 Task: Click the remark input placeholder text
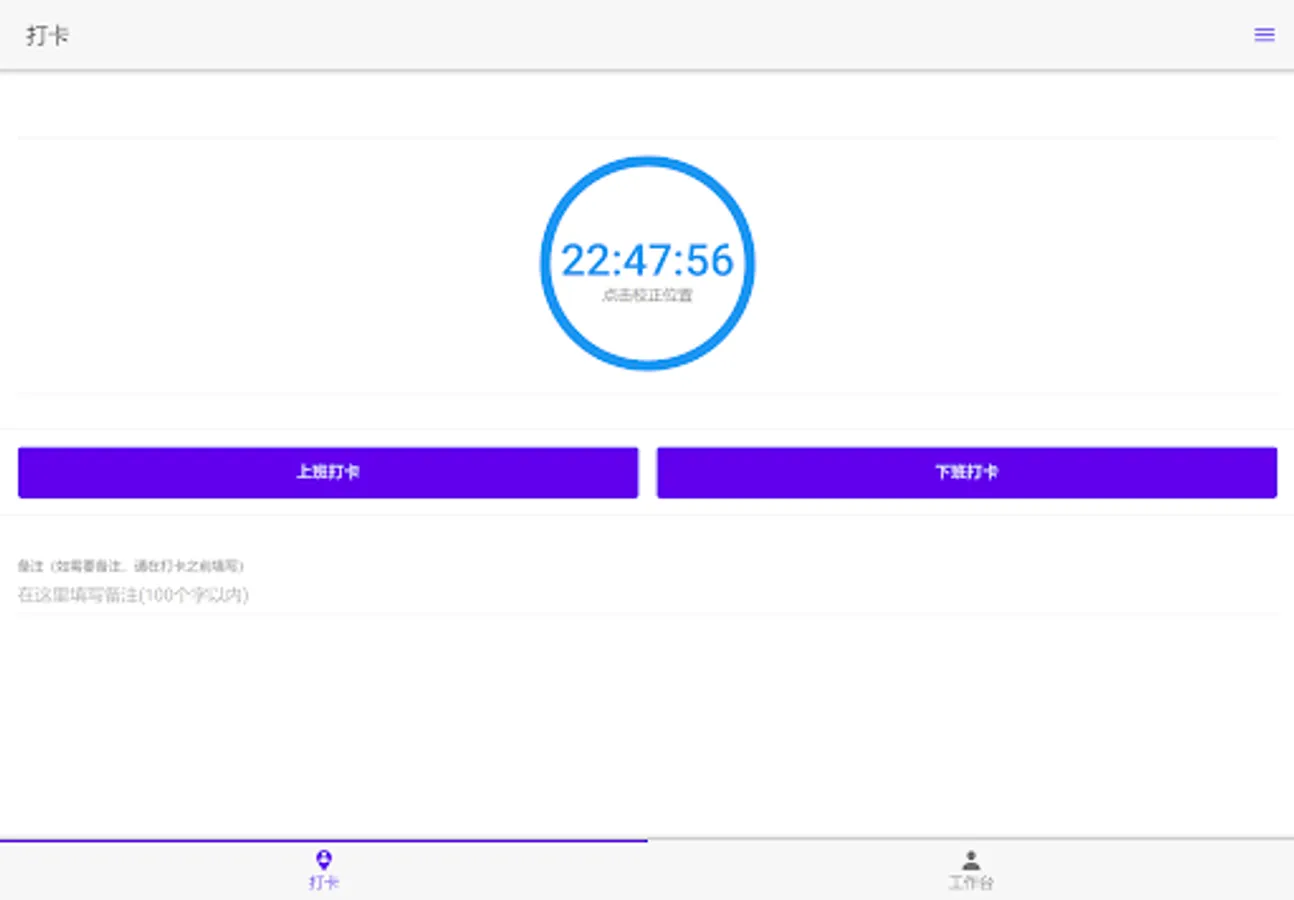point(133,594)
